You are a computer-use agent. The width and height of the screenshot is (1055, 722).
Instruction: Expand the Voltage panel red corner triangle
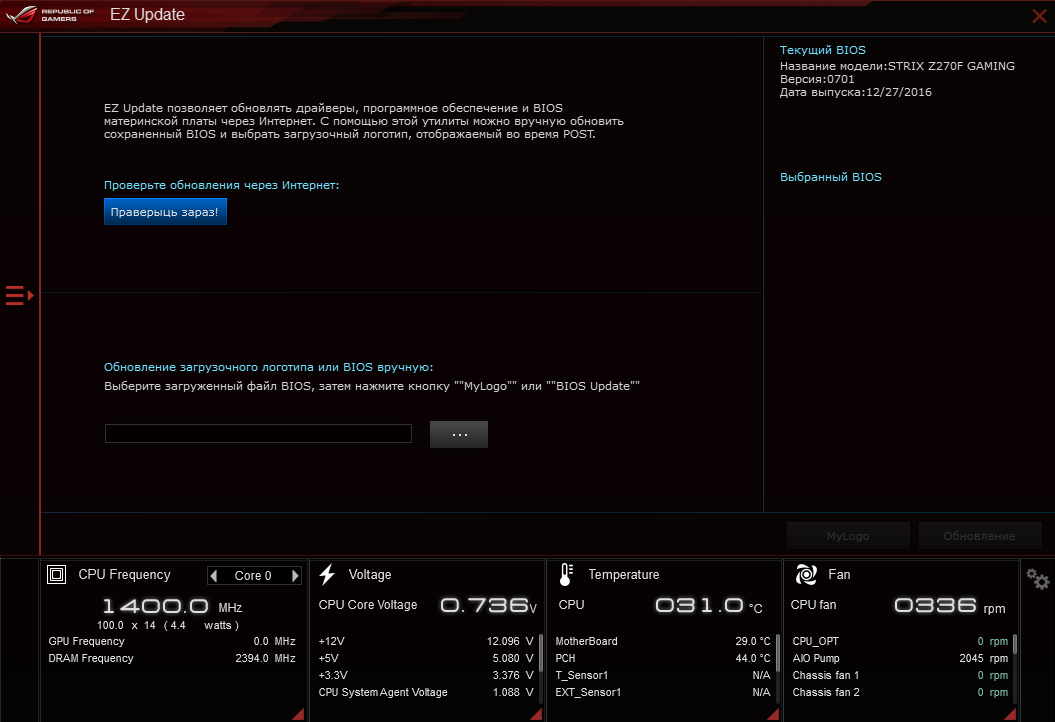pyautogui.click(x=536, y=714)
